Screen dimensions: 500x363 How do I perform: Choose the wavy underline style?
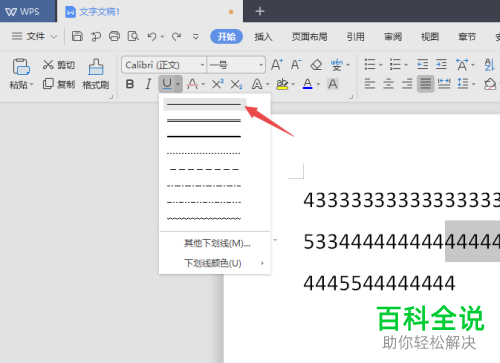(204, 219)
